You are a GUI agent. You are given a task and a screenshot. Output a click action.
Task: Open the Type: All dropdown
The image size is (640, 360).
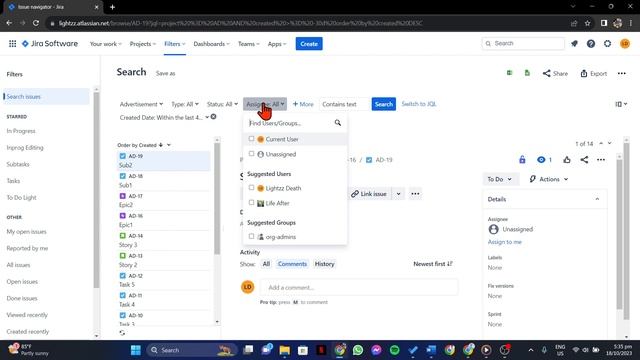coord(185,104)
